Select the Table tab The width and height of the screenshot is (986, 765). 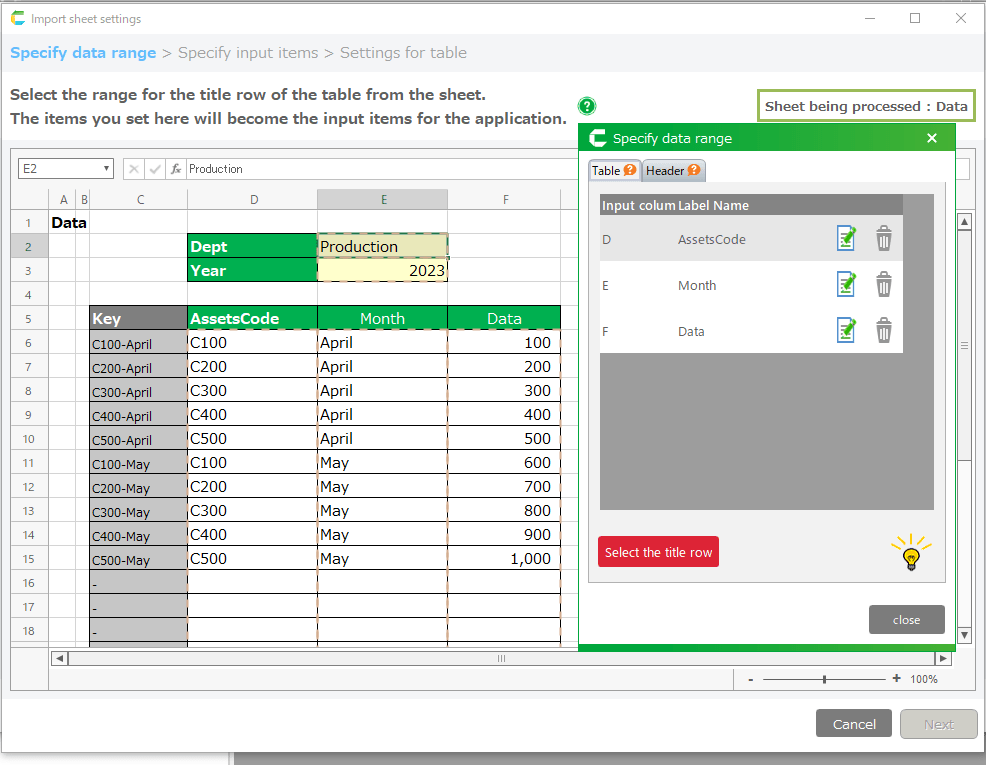pos(613,171)
